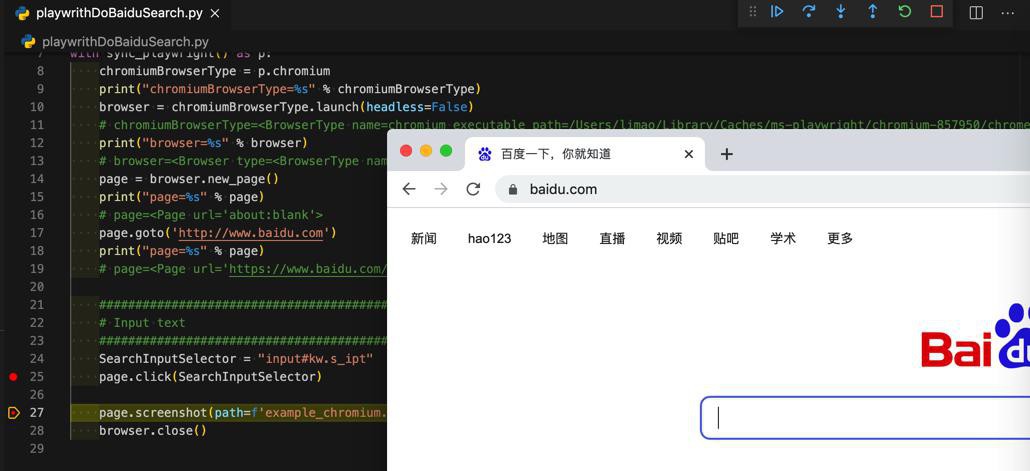Click the baidu.com address bar
Viewport: 1030px width, 471px height.
point(700,189)
